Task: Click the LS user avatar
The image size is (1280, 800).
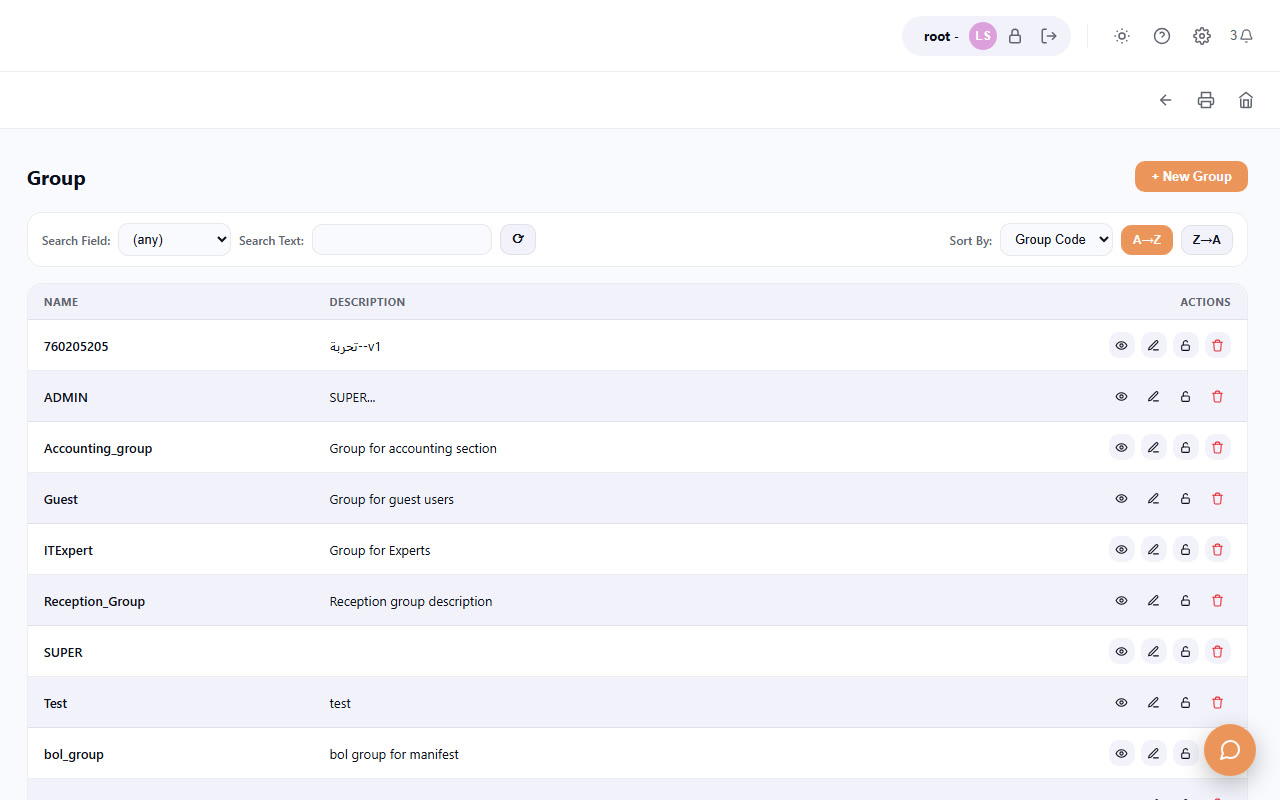Action: click(983, 36)
